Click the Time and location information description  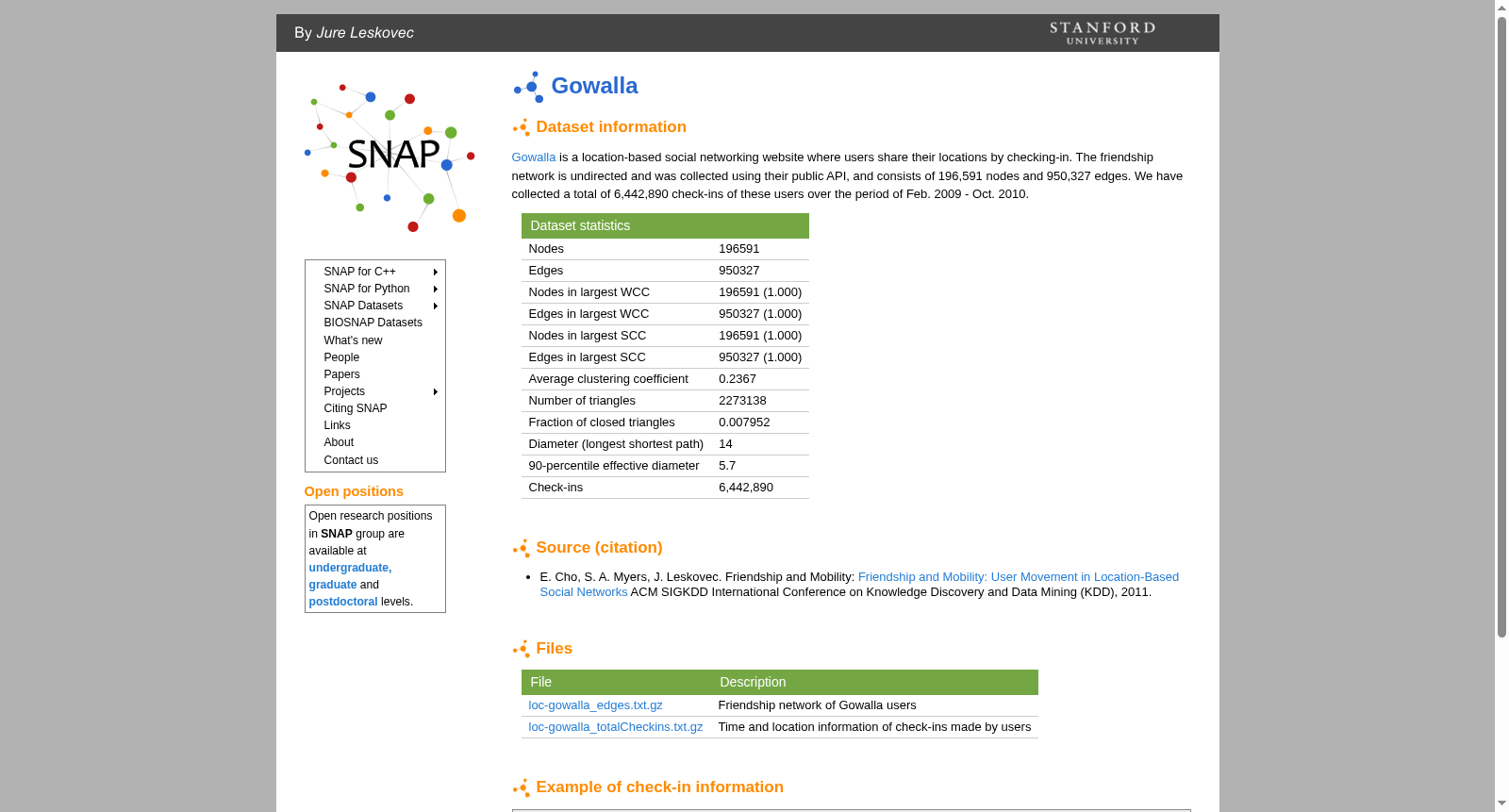875,727
